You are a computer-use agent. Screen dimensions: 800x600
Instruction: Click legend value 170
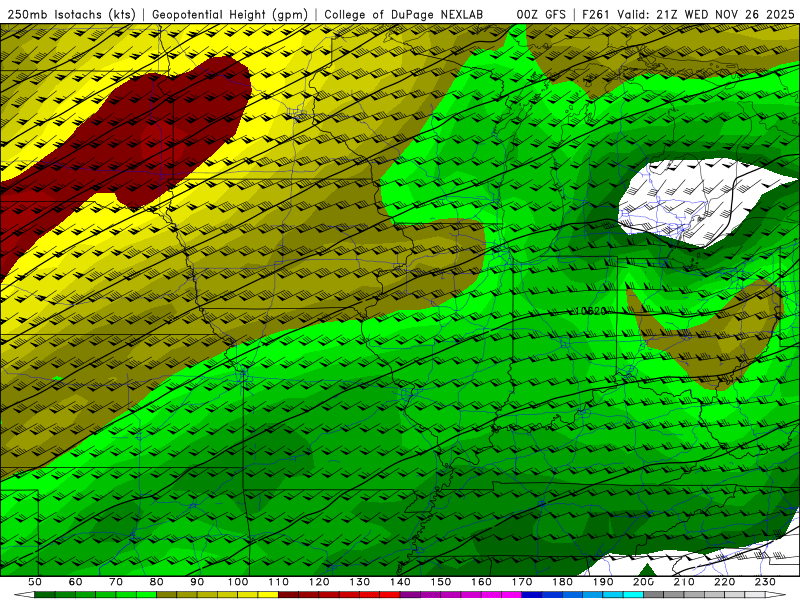tap(521, 582)
